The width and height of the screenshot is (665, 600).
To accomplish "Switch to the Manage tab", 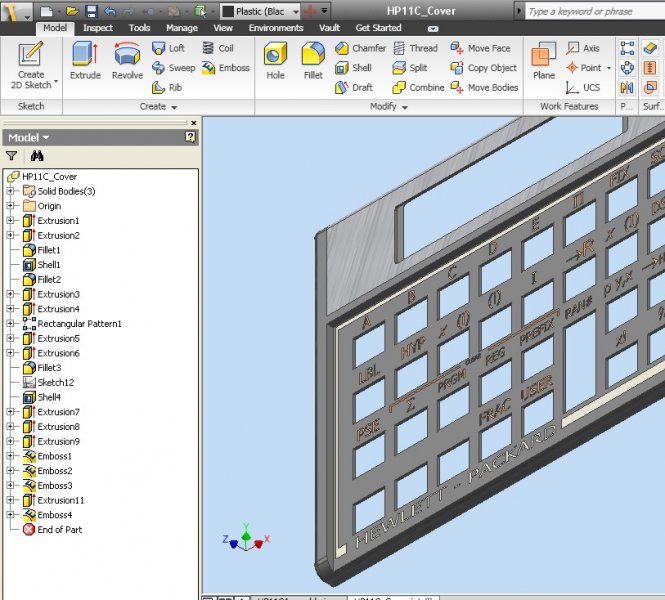I will click(182, 28).
